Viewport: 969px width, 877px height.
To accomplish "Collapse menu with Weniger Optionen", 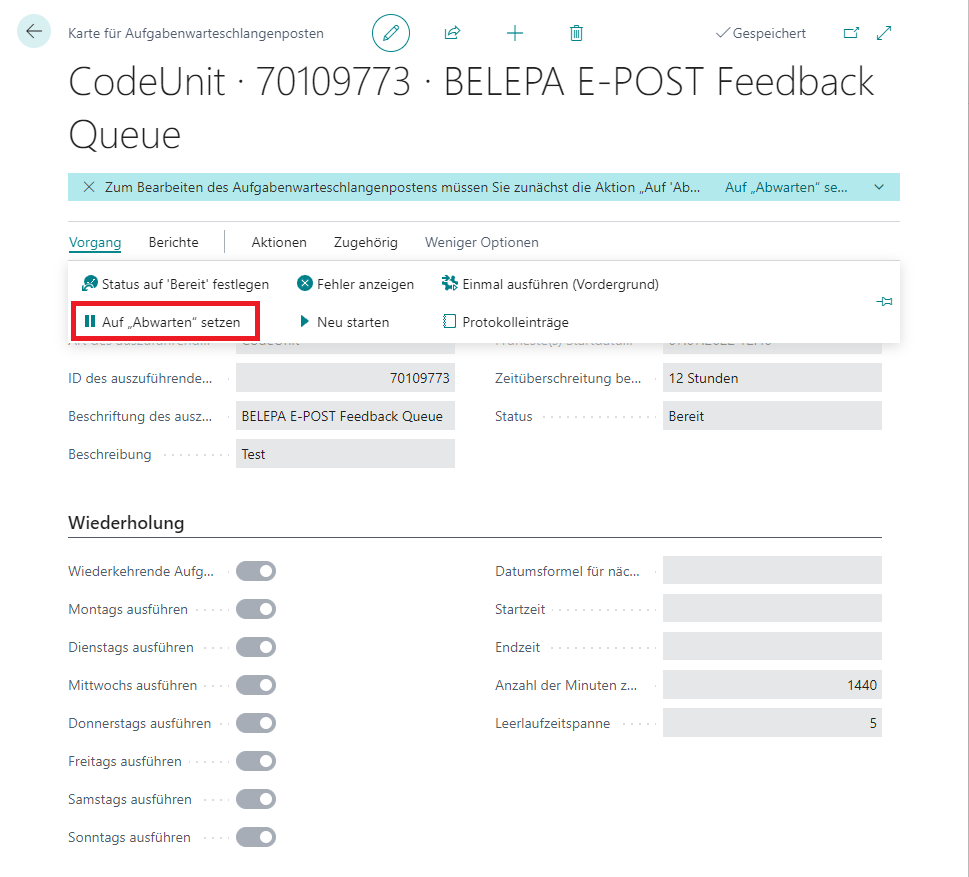I will click(481, 242).
